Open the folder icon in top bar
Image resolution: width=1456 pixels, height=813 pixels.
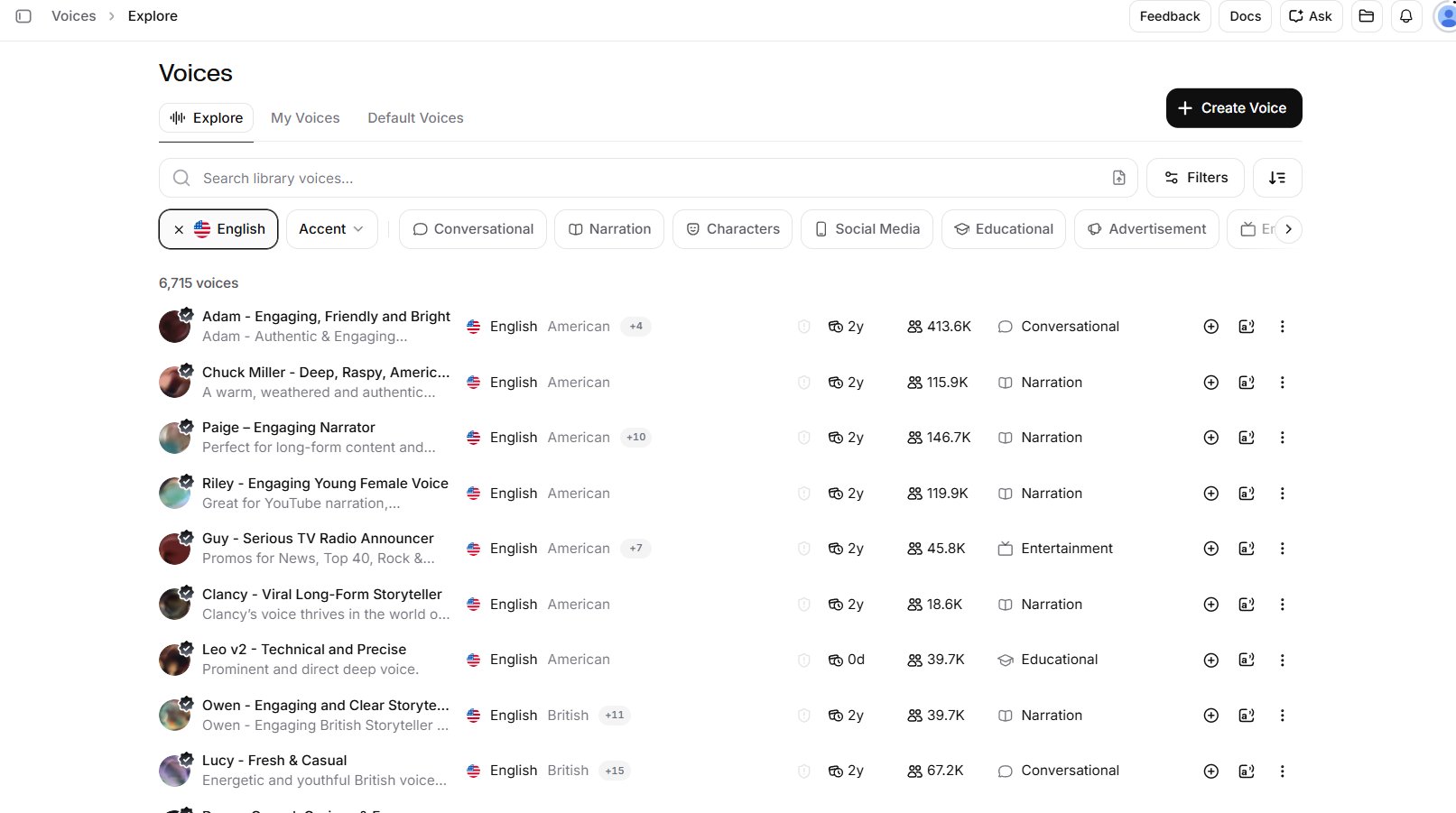(1367, 16)
